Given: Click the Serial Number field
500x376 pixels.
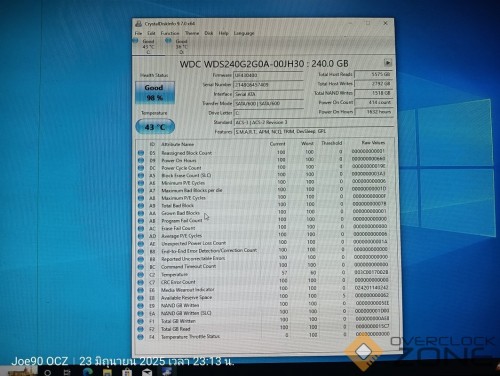Looking at the screenshot, I should point(268,85).
